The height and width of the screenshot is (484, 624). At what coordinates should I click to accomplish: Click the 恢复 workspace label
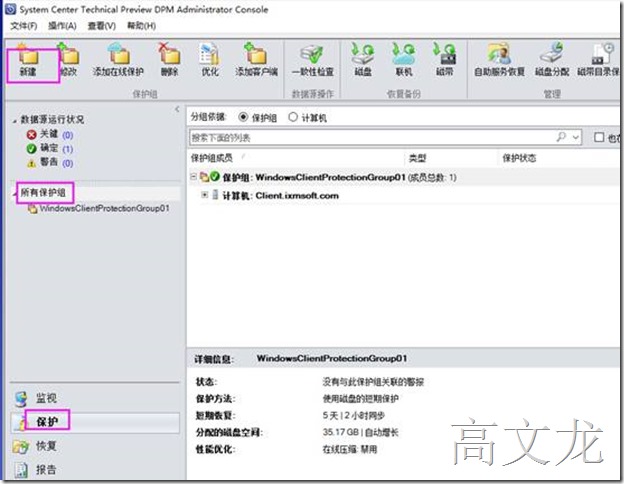click(46, 446)
